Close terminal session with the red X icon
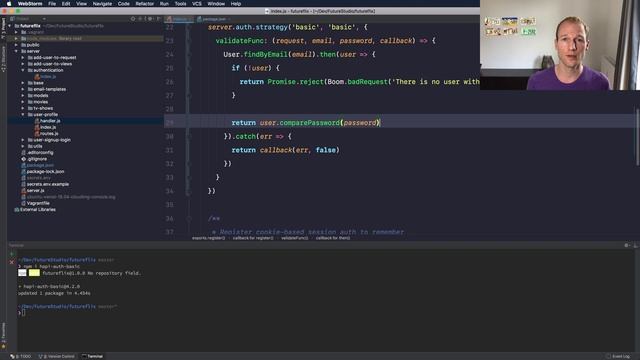This screenshot has width=640, height=360. (x=11, y=262)
